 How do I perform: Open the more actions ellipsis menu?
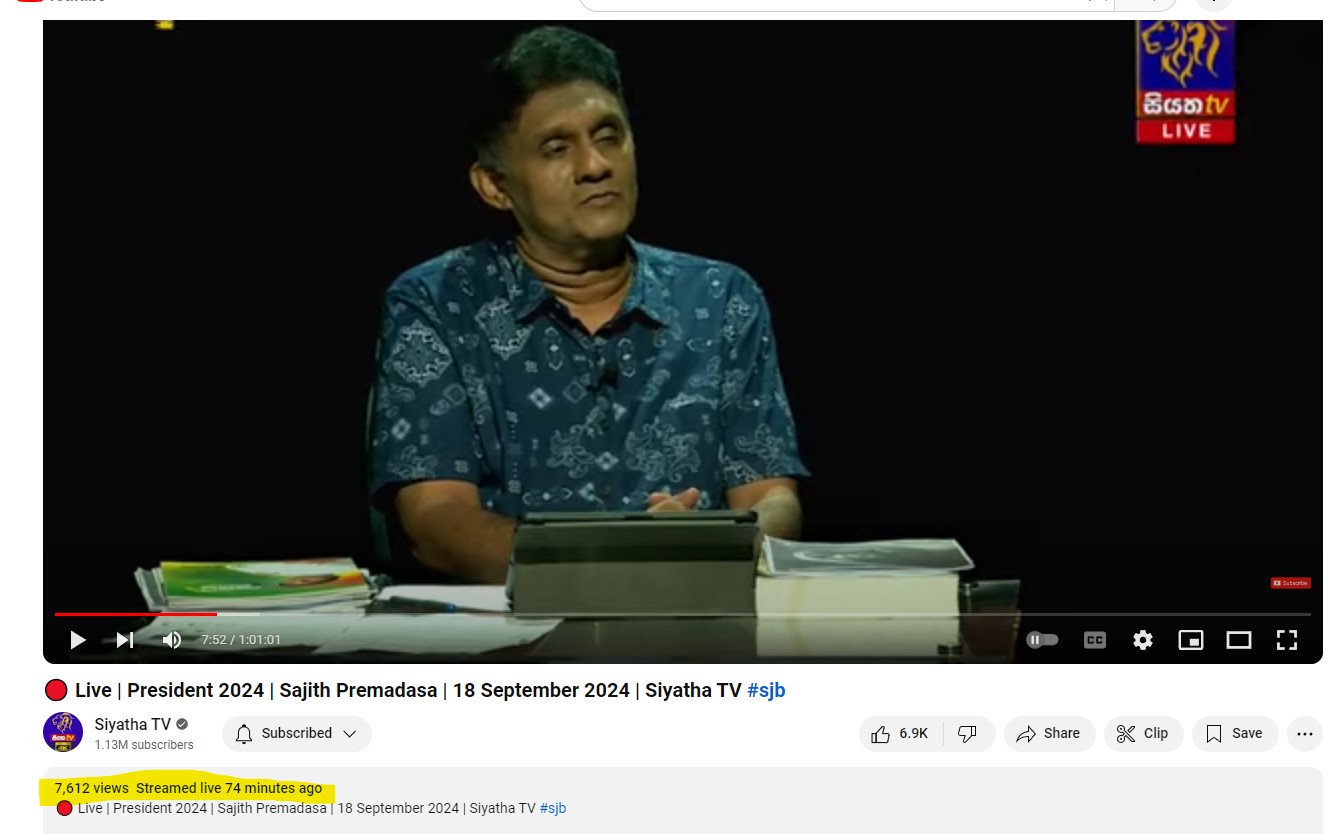[x=1304, y=733]
